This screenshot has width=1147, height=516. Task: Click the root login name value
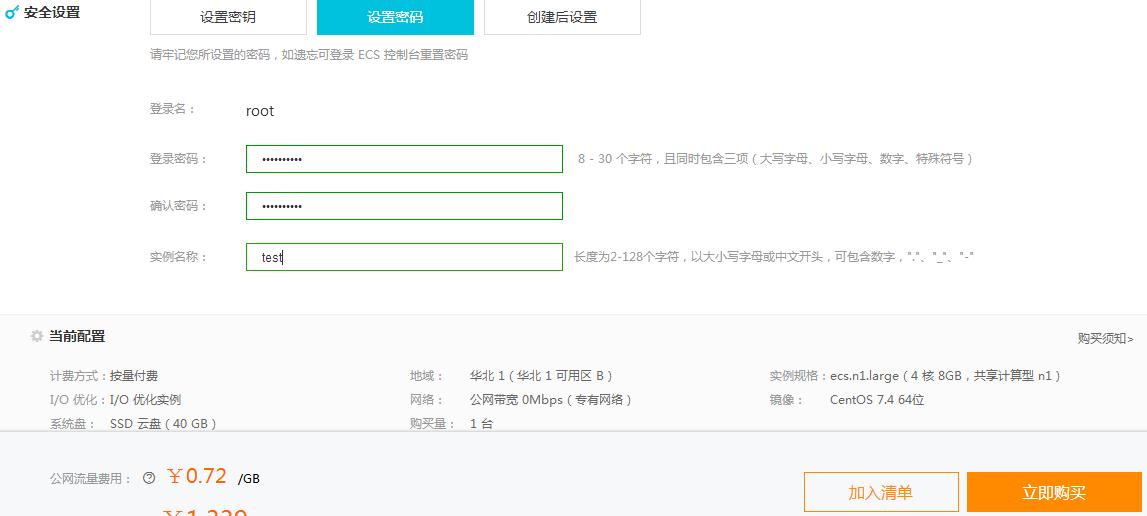tap(260, 111)
